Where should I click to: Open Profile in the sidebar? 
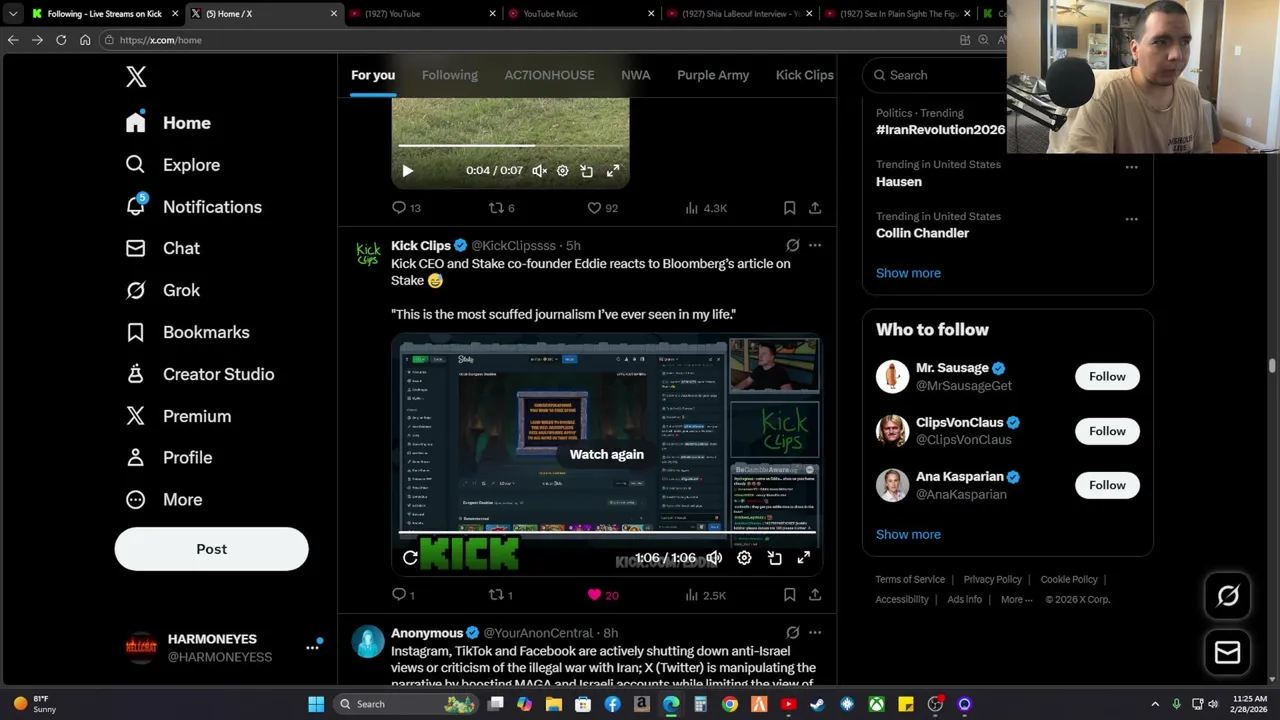pos(169,457)
